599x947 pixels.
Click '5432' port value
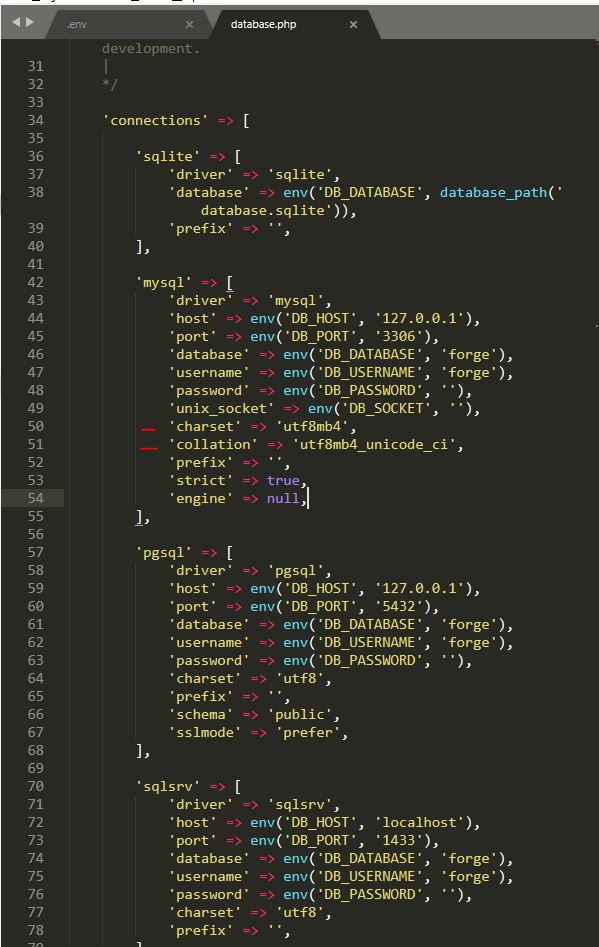point(399,606)
